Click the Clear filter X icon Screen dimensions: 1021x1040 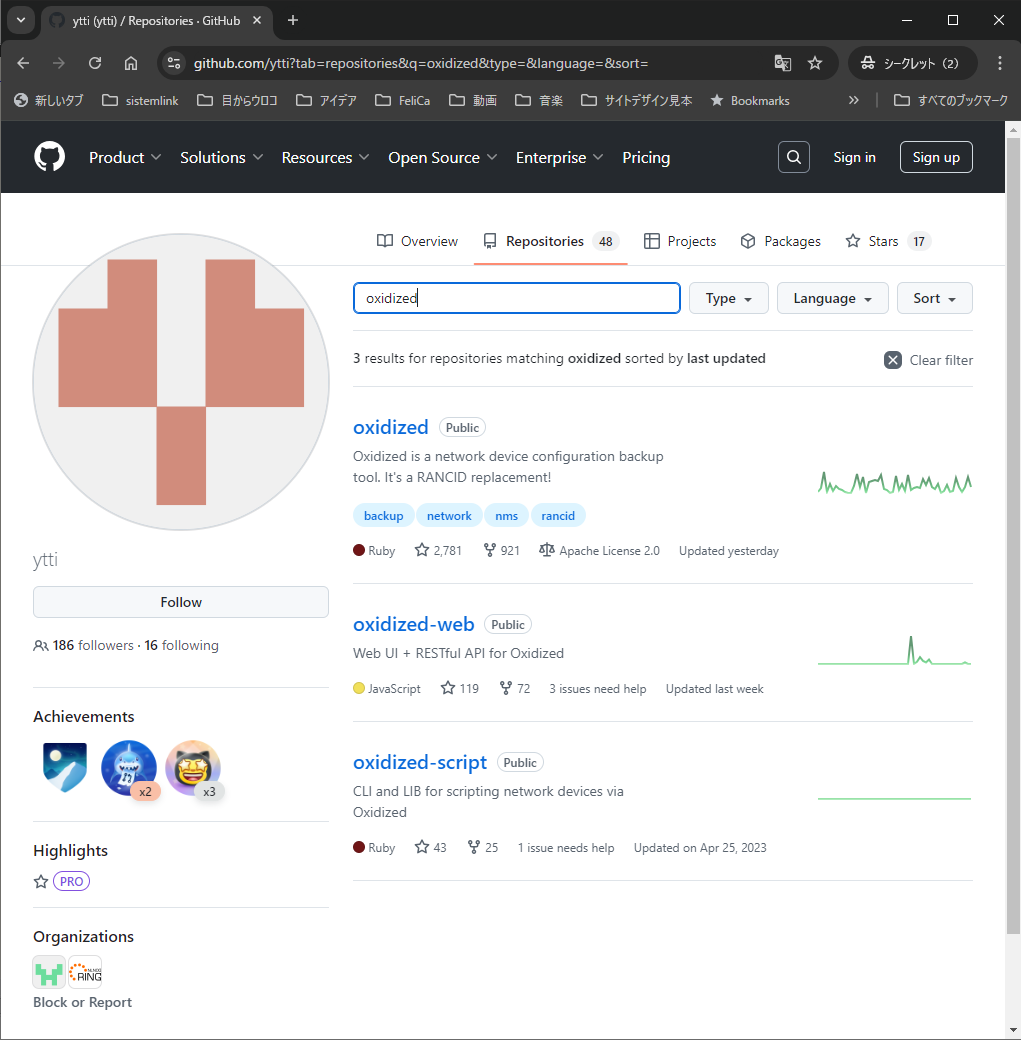click(x=892, y=360)
